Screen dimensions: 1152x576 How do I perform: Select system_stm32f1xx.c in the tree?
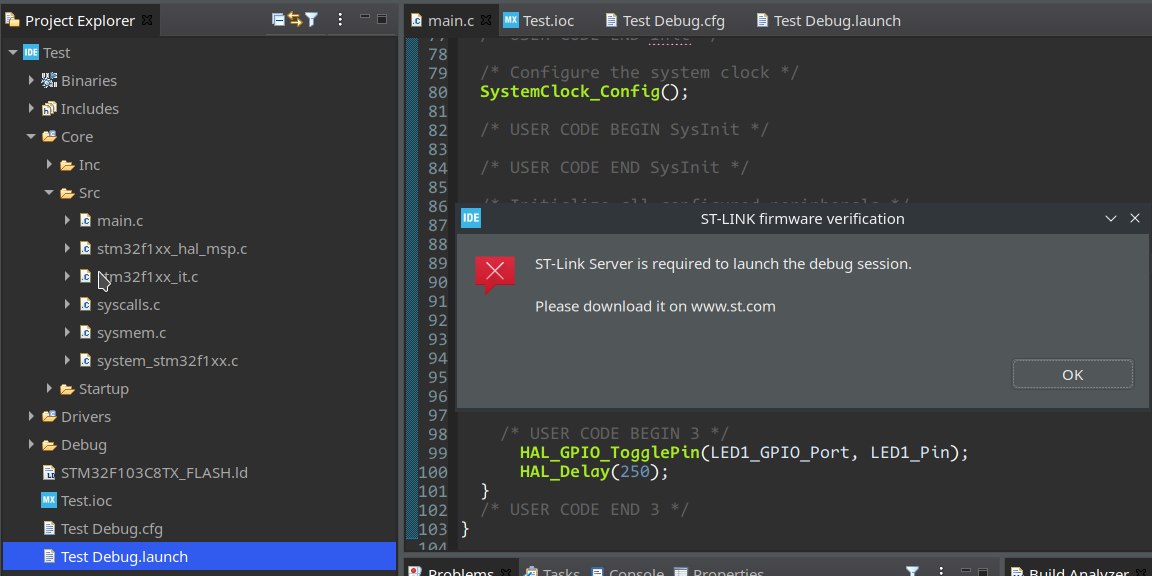[168, 361]
